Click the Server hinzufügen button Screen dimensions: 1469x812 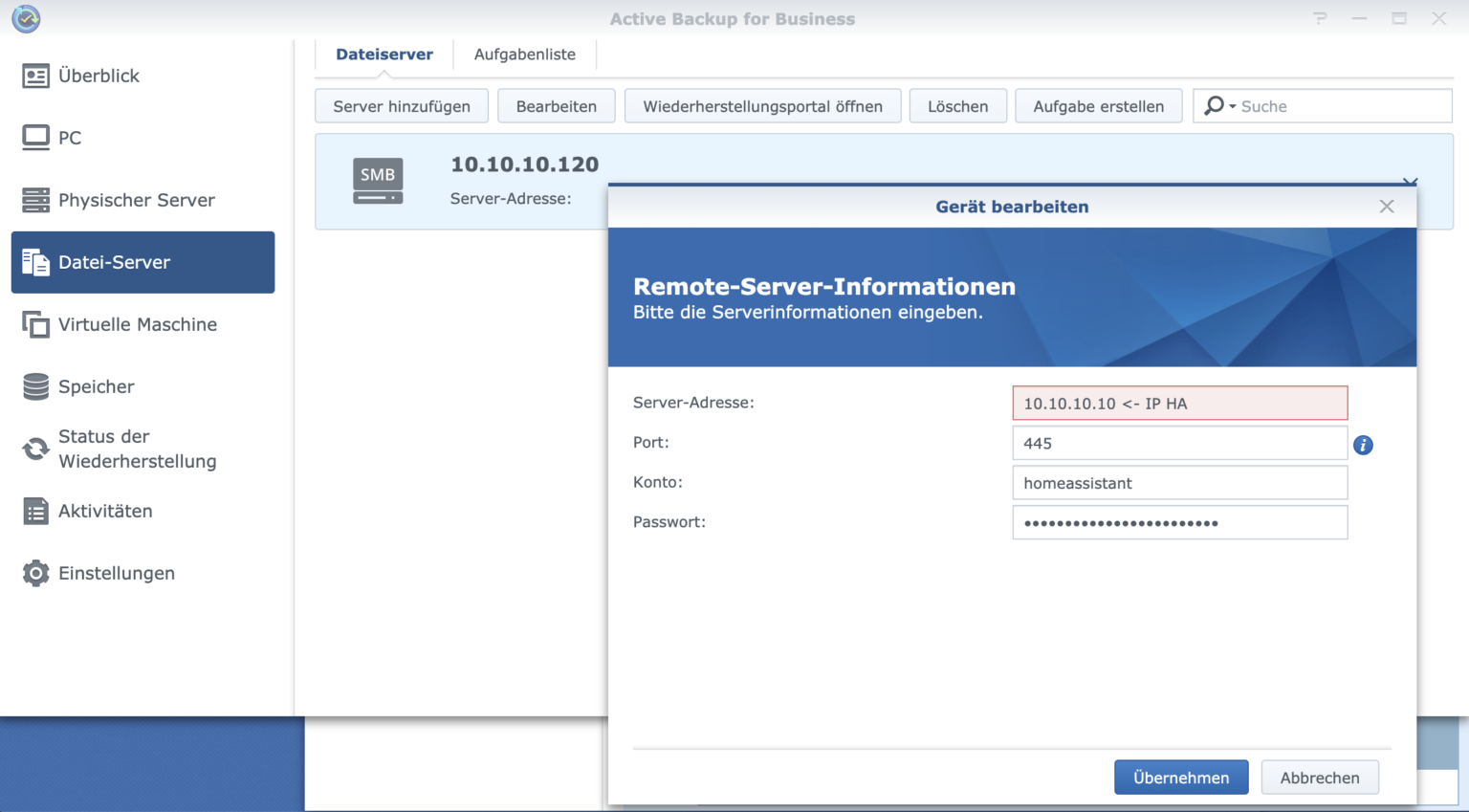(x=401, y=105)
